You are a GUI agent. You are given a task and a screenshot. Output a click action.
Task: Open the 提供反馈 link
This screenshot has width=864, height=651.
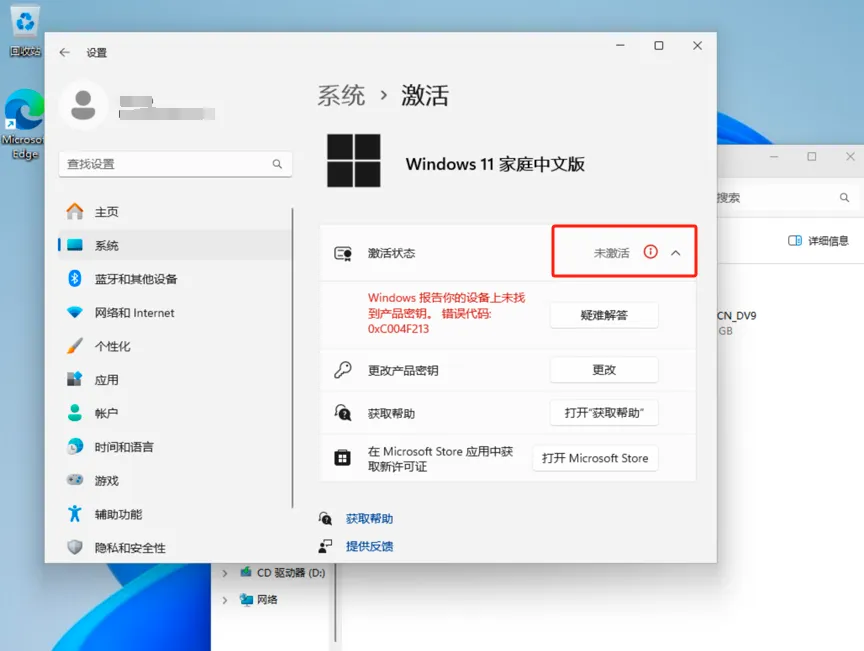pyautogui.click(x=369, y=546)
